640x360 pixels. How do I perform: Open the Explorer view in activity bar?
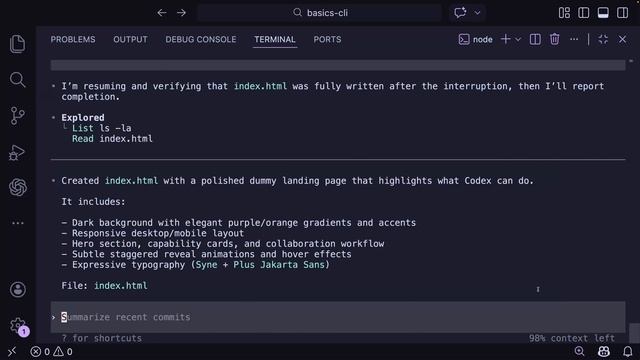tap(18, 44)
